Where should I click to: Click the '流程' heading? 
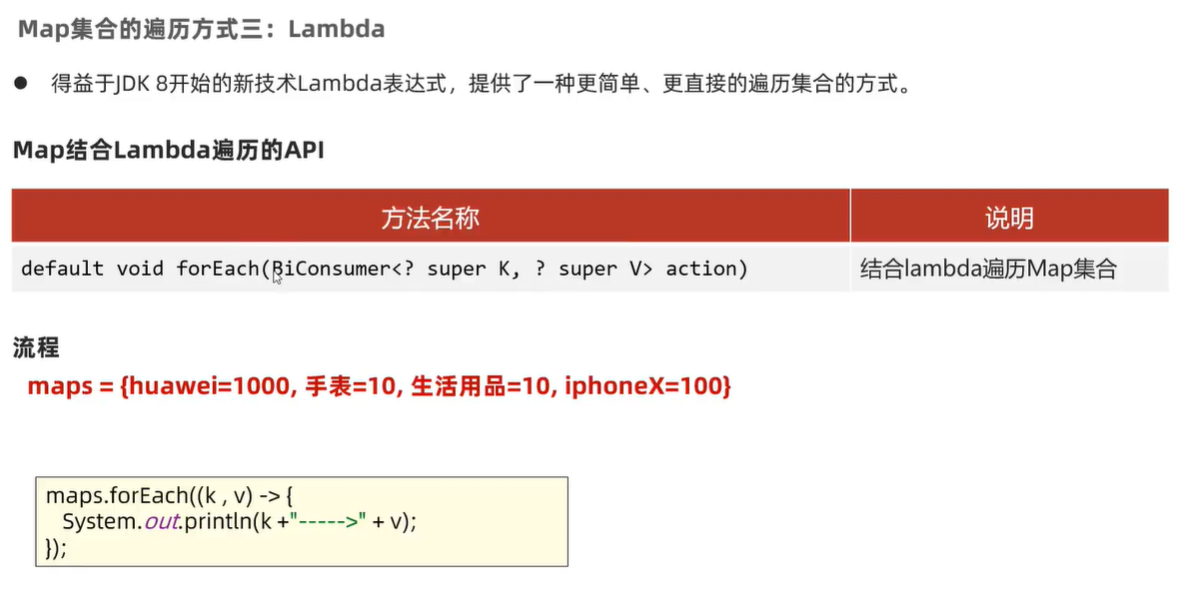tap(36, 347)
